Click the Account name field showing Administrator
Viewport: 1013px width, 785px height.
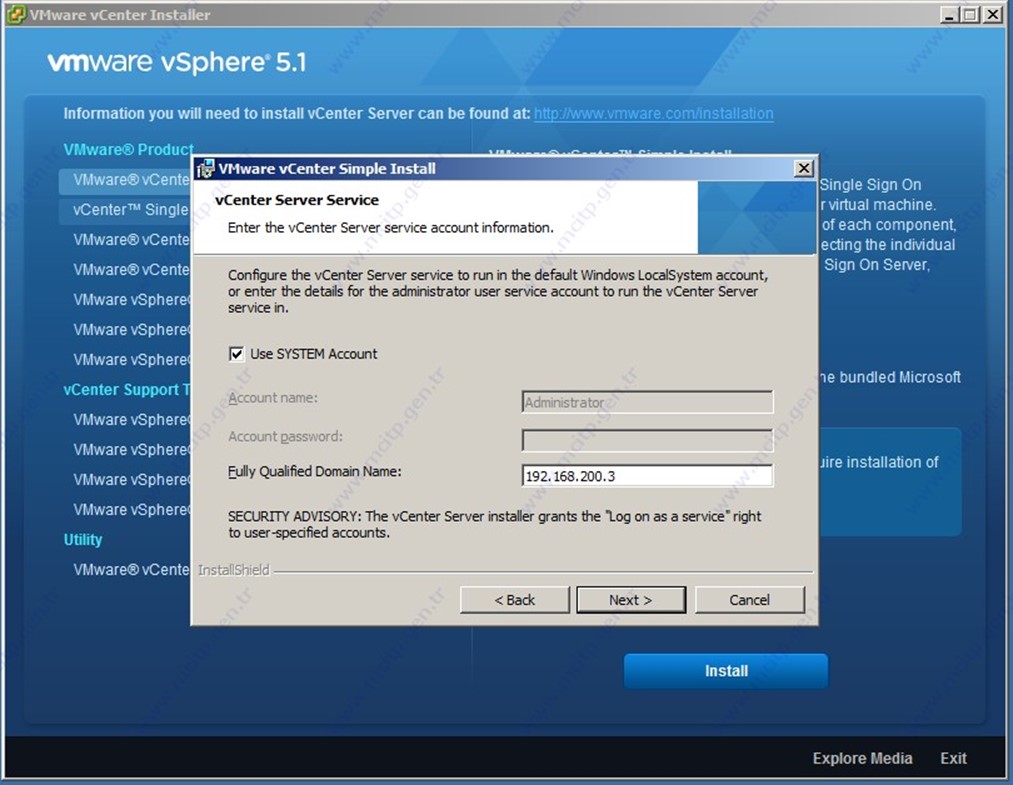tap(647, 402)
